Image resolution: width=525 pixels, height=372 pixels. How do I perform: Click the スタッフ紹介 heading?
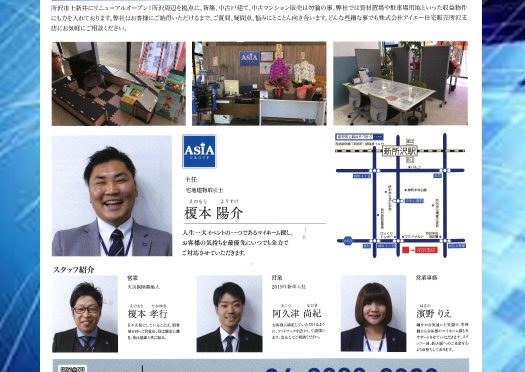[74, 270]
